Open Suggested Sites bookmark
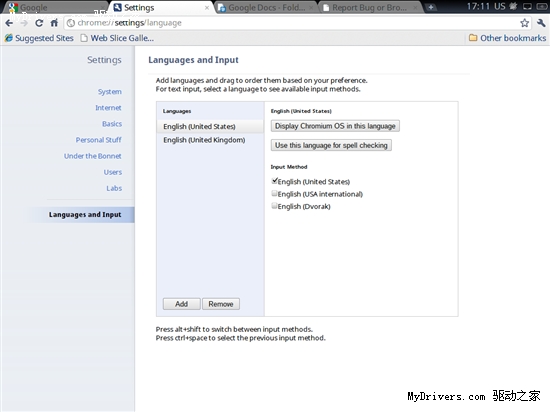Viewport: 550px width, 412px height. tap(39, 38)
